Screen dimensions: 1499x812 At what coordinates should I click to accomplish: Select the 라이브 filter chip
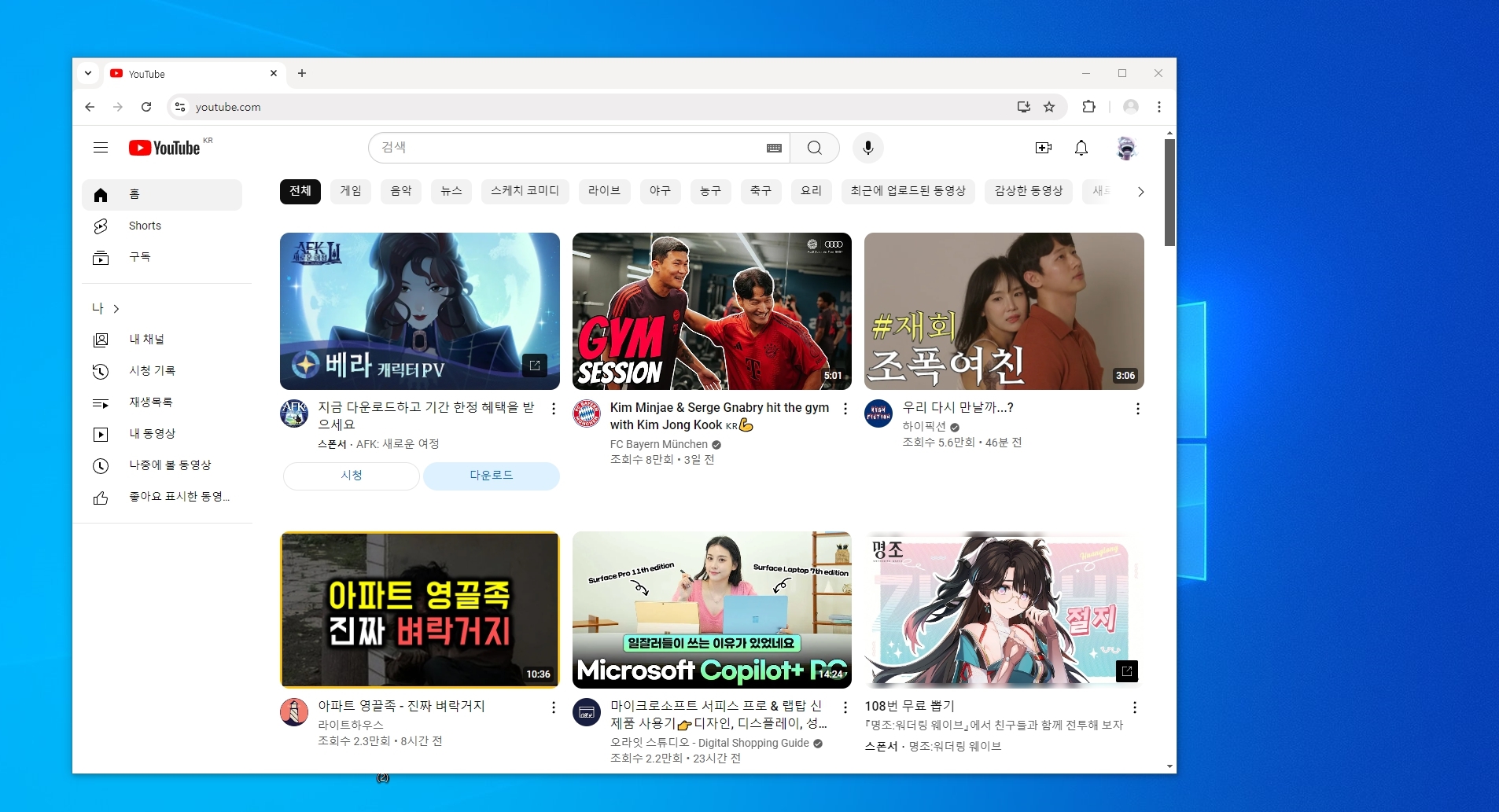(605, 191)
